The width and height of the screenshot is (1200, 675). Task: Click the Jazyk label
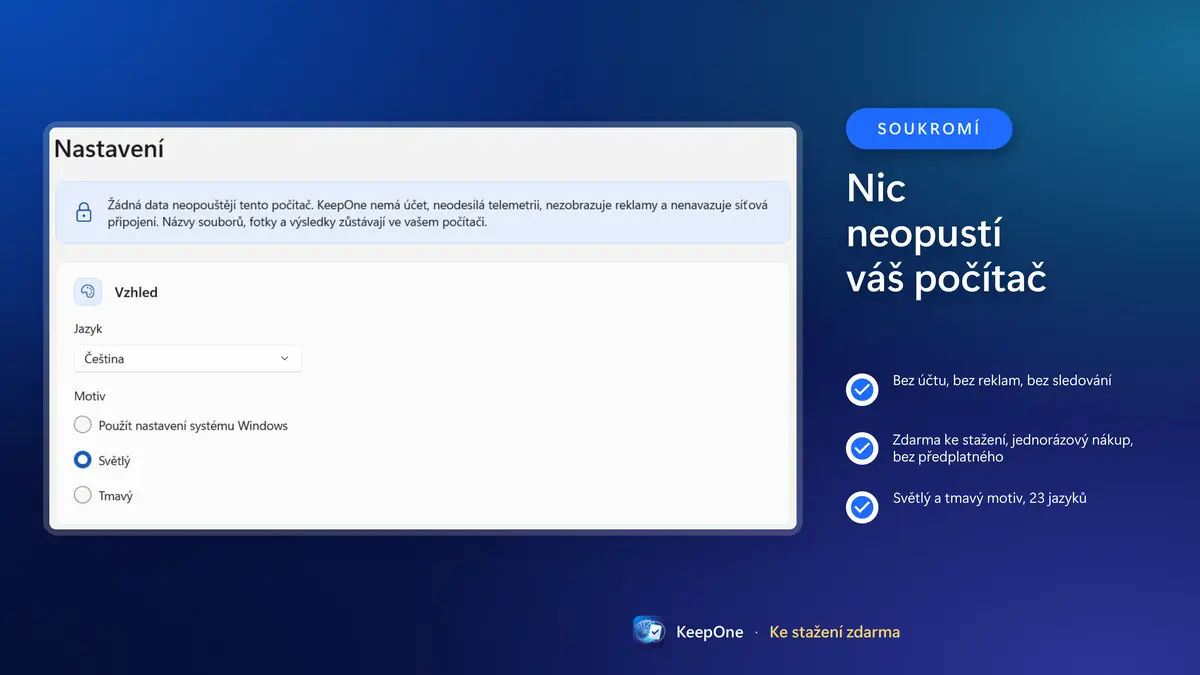(x=88, y=328)
